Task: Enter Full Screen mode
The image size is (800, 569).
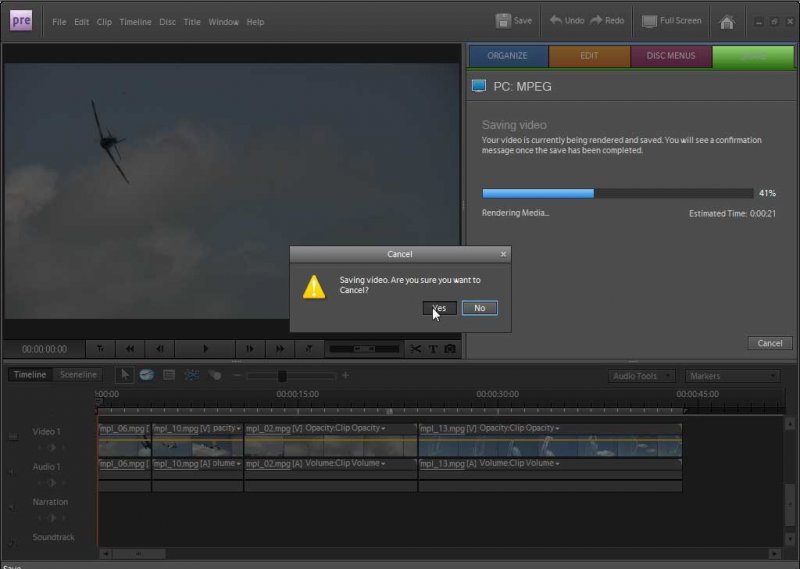Action: tap(672, 21)
